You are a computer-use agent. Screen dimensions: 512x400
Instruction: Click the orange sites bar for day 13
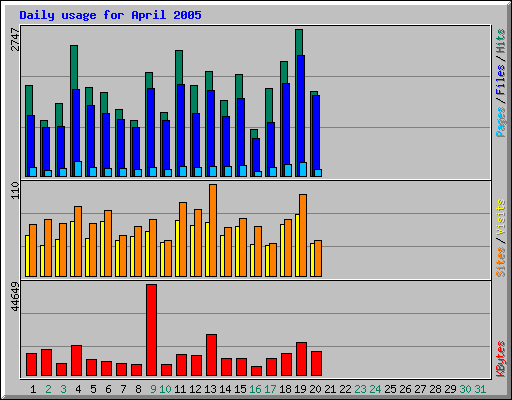pos(213,230)
